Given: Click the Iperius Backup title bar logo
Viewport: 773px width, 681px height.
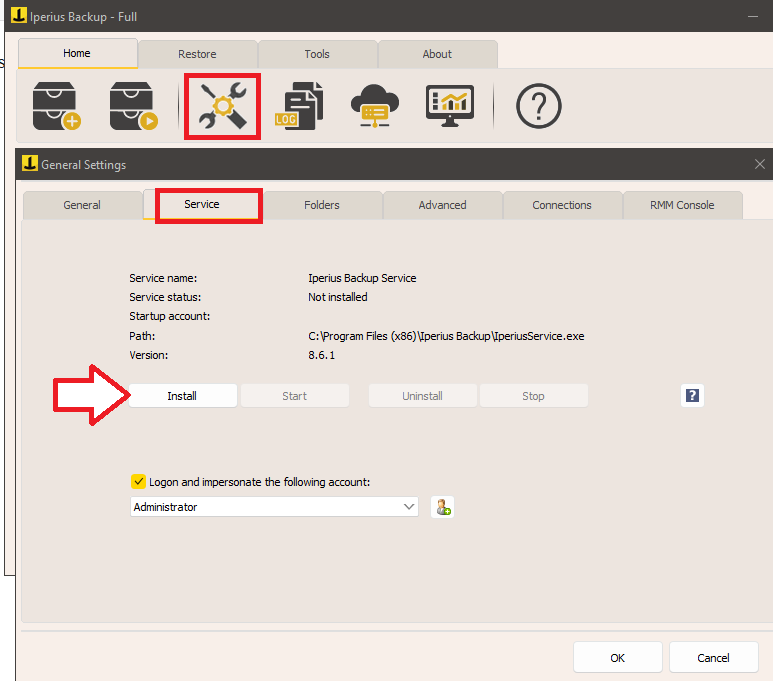Looking at the screenshot, I should tap(19, 15).
